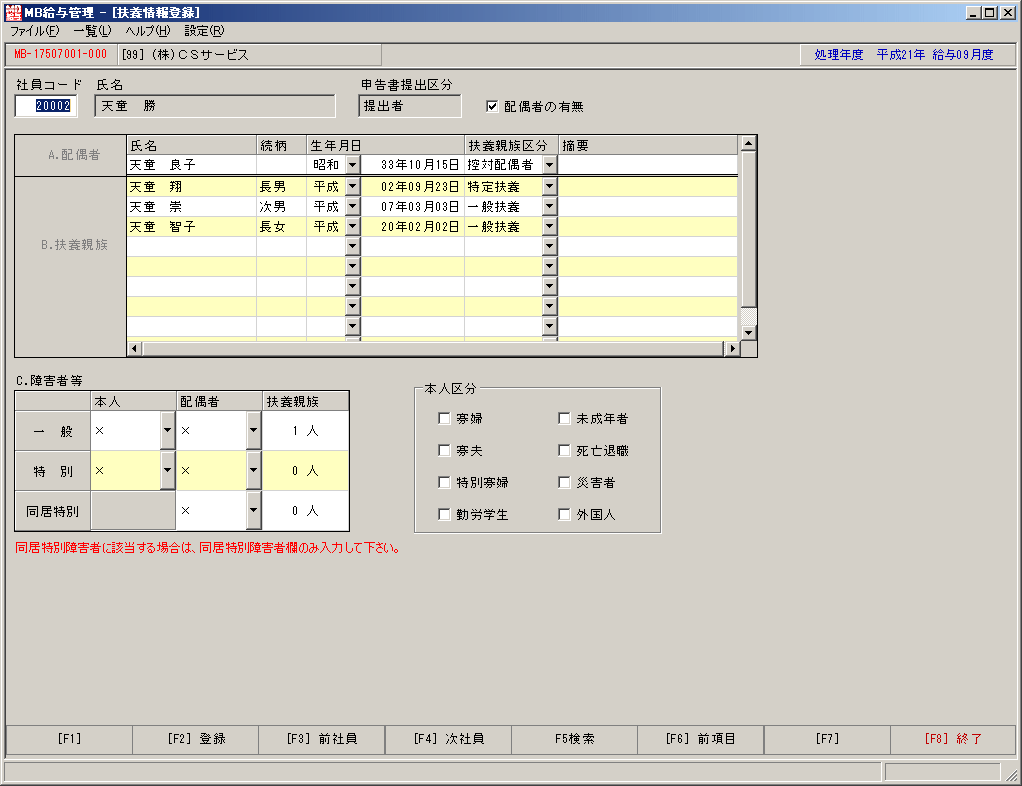Open 一般 本人 disability dropdown

coord(168,430)
